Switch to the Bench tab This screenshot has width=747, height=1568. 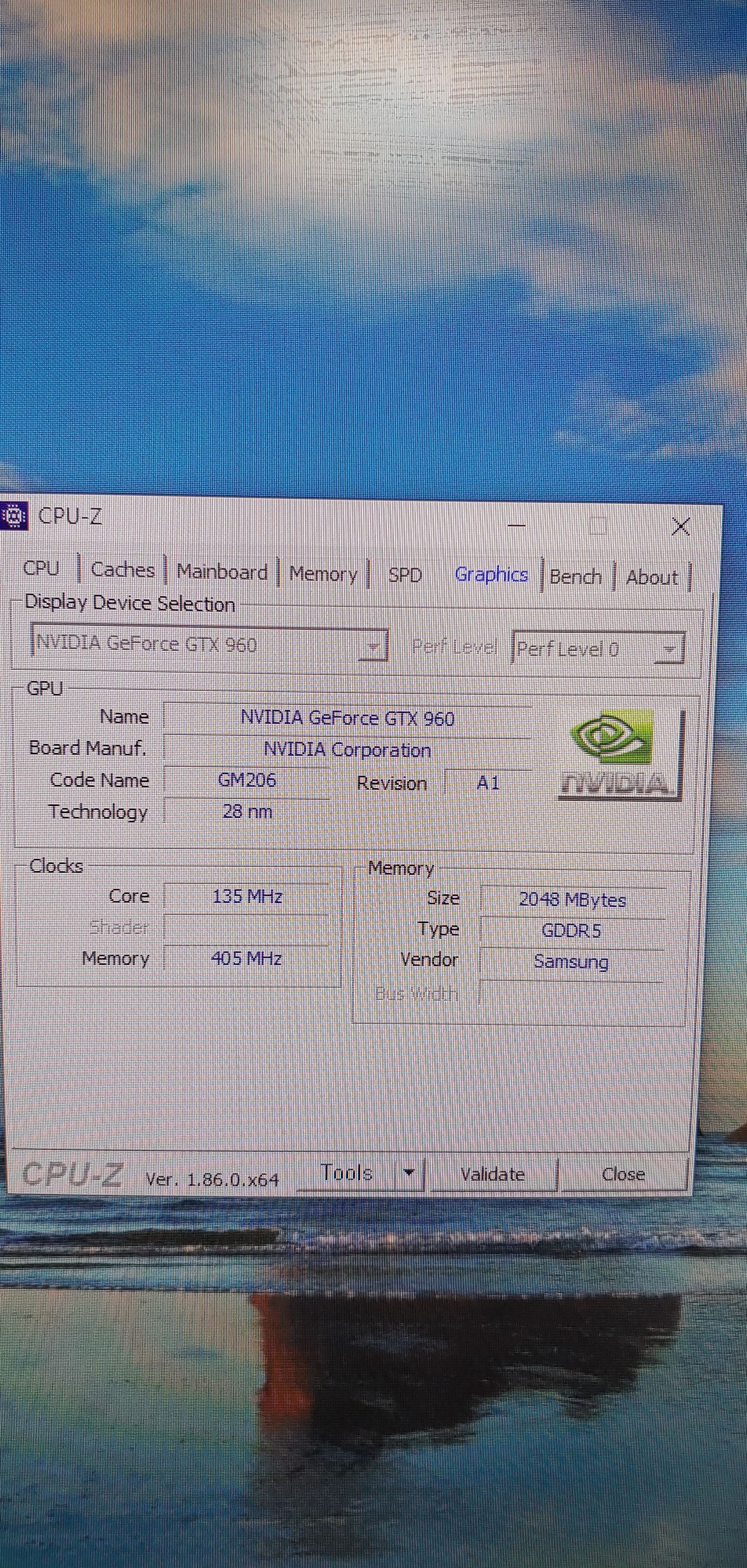pyautogui.click(x=575, y=576)
